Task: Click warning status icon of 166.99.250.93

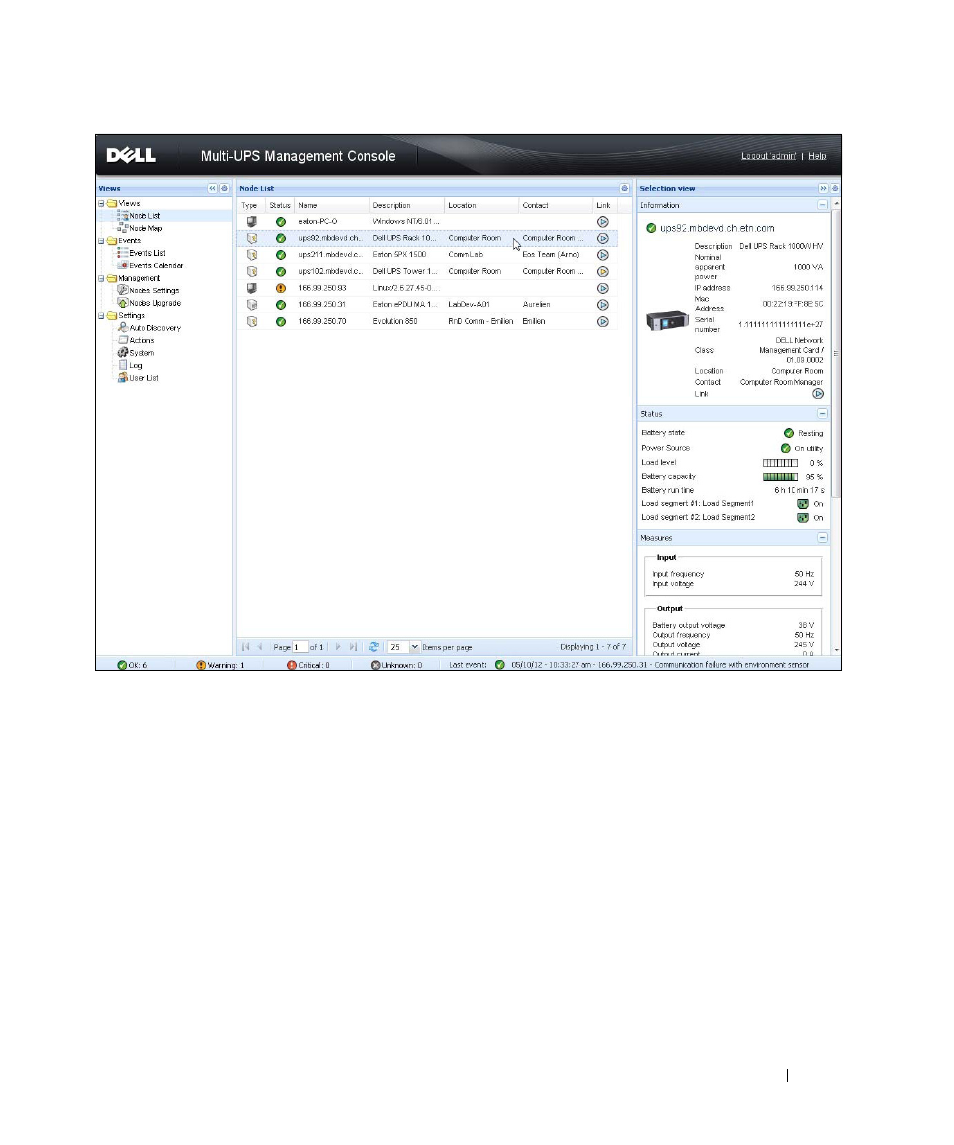Action: 281,288
